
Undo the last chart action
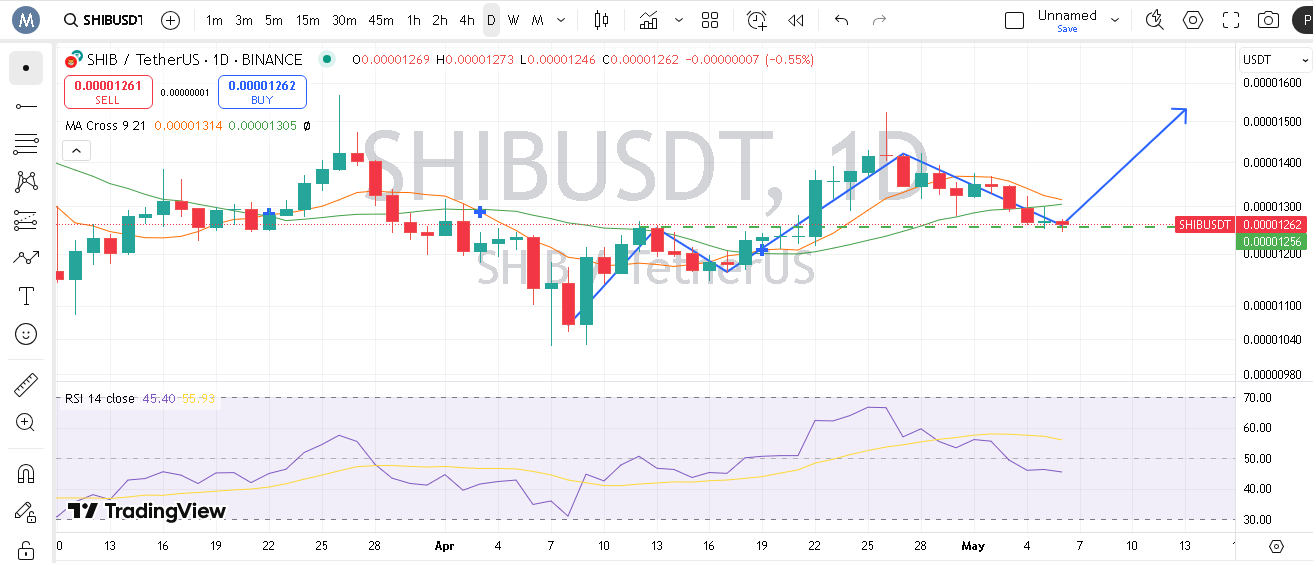[841, 20]
